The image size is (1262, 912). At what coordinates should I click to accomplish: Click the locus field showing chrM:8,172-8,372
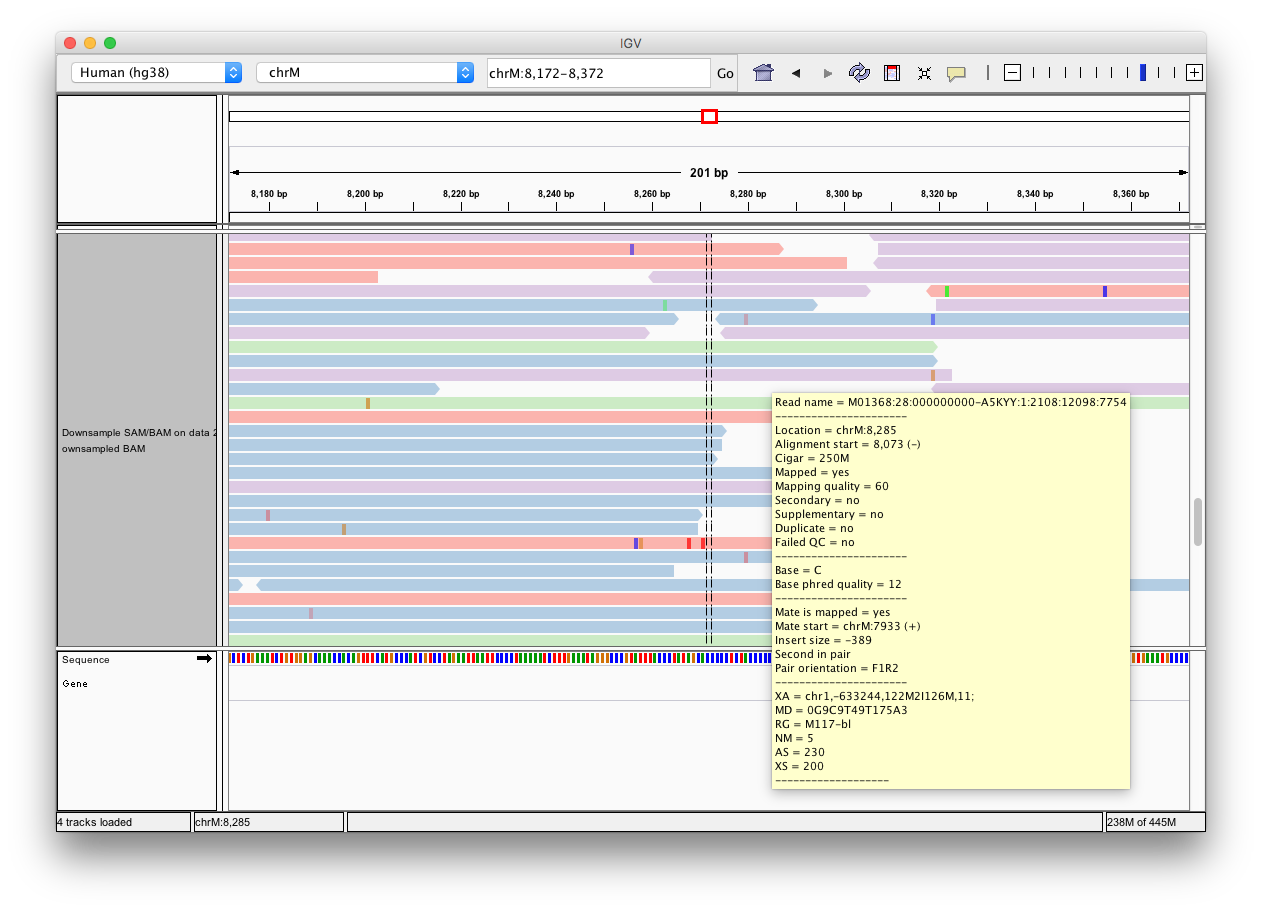point(598,73)
